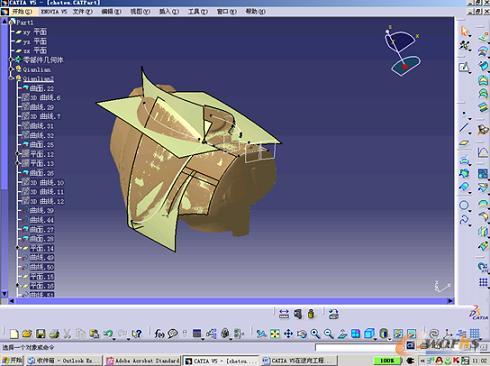The height and width of the screenshot is (366, 490).
Task: Click the Isometric View cube icon
Action: click(x=369, y=333)
